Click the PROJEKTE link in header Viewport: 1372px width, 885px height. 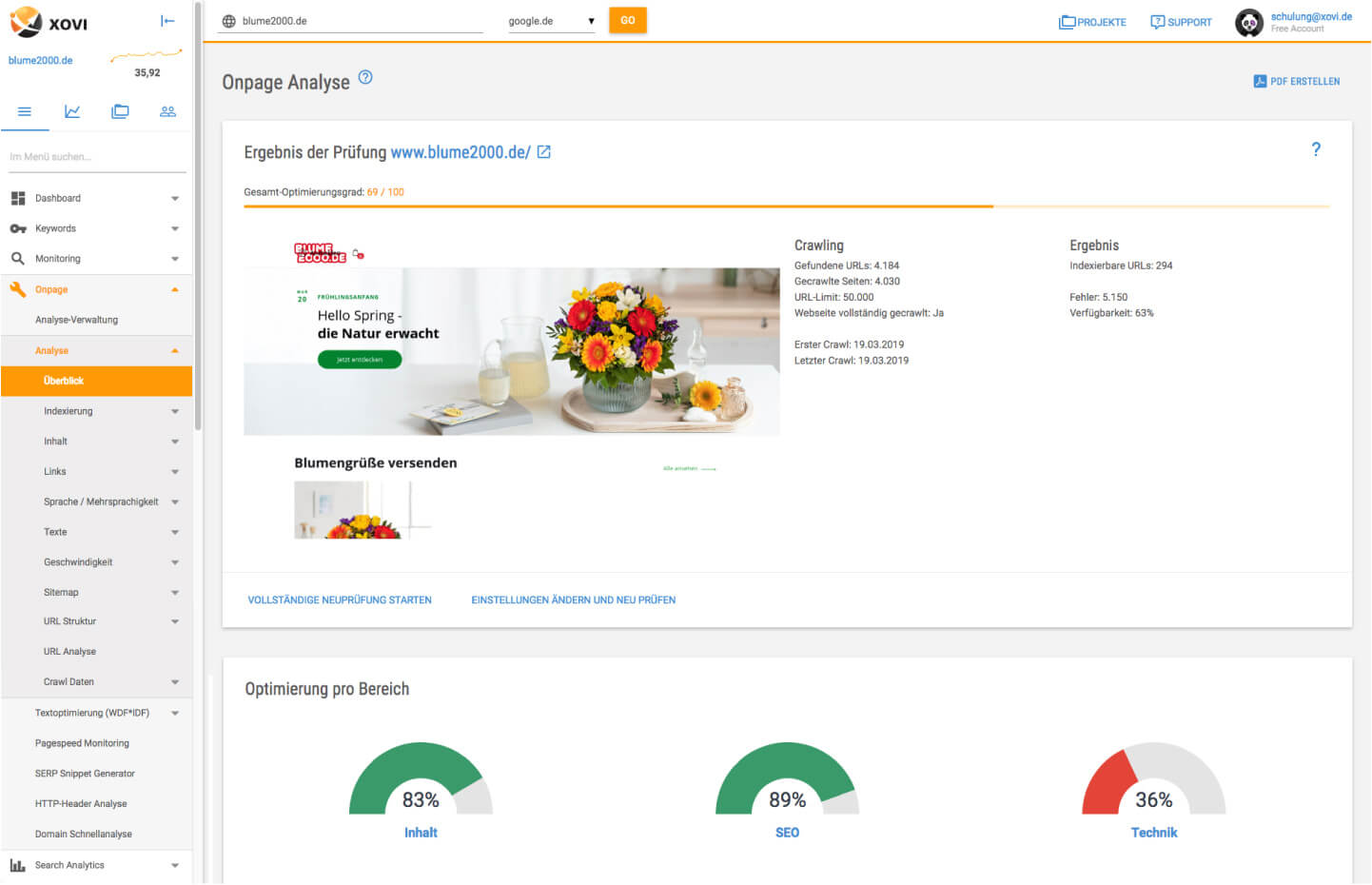1102,22
